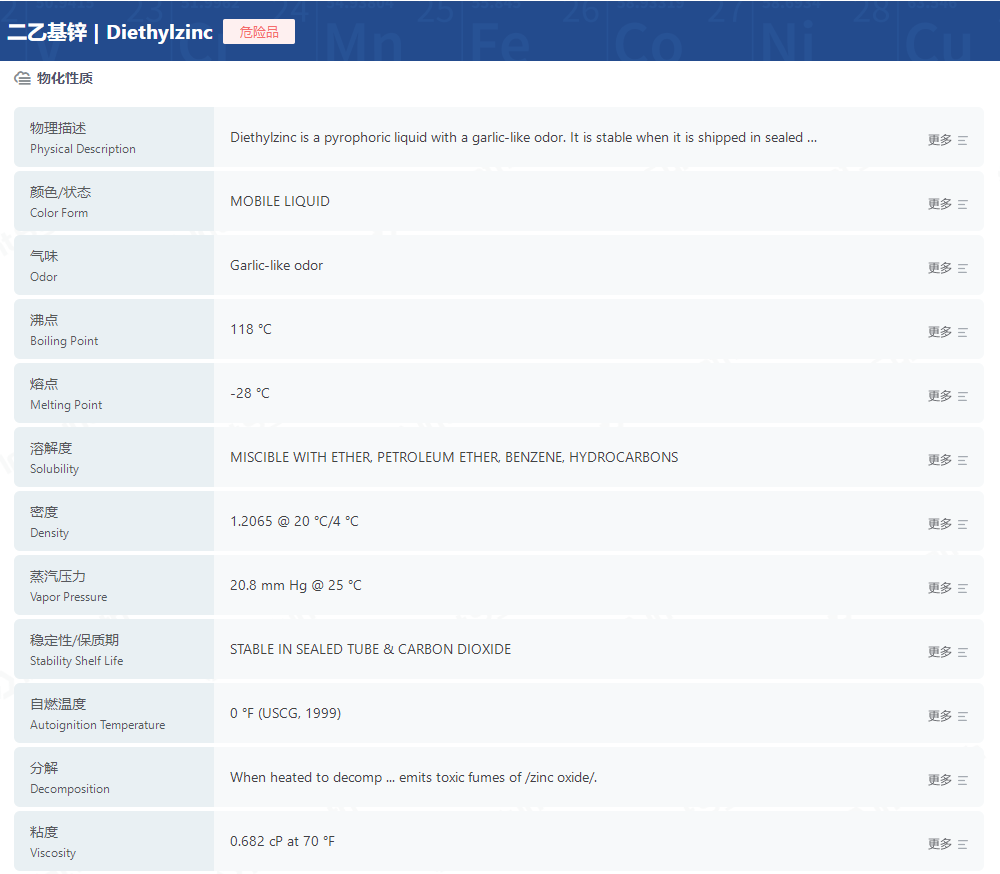The height and width of the screenshot is (874, 1000).
Task: Select the 密度 Density label
Action: [x=49, y=522]
